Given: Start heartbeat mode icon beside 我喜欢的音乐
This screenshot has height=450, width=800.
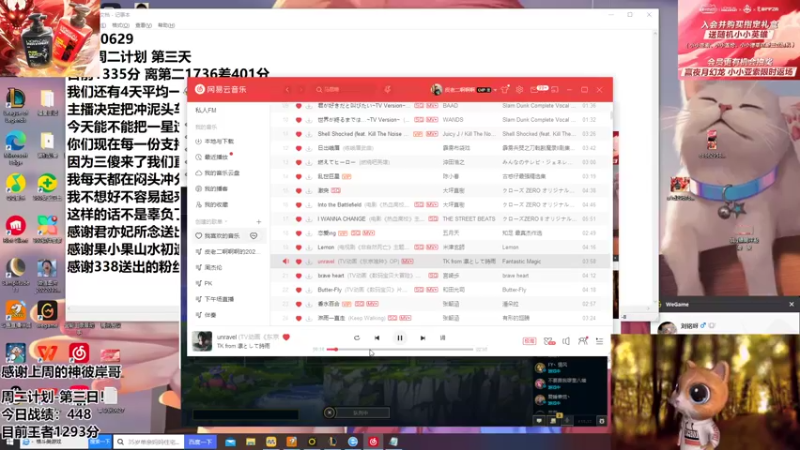Looking at the screenshot, I should (x=254, y=236).
